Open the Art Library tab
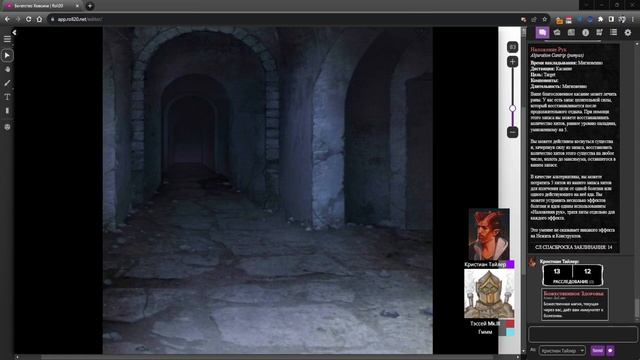 [x=557, y=32]
